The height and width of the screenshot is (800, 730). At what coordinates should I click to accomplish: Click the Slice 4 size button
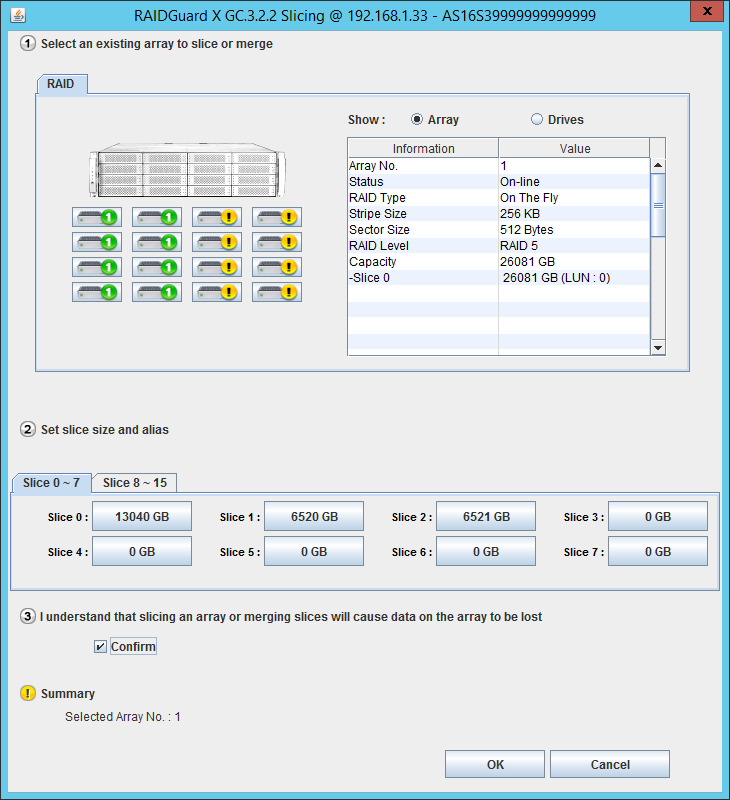[142, 551]
